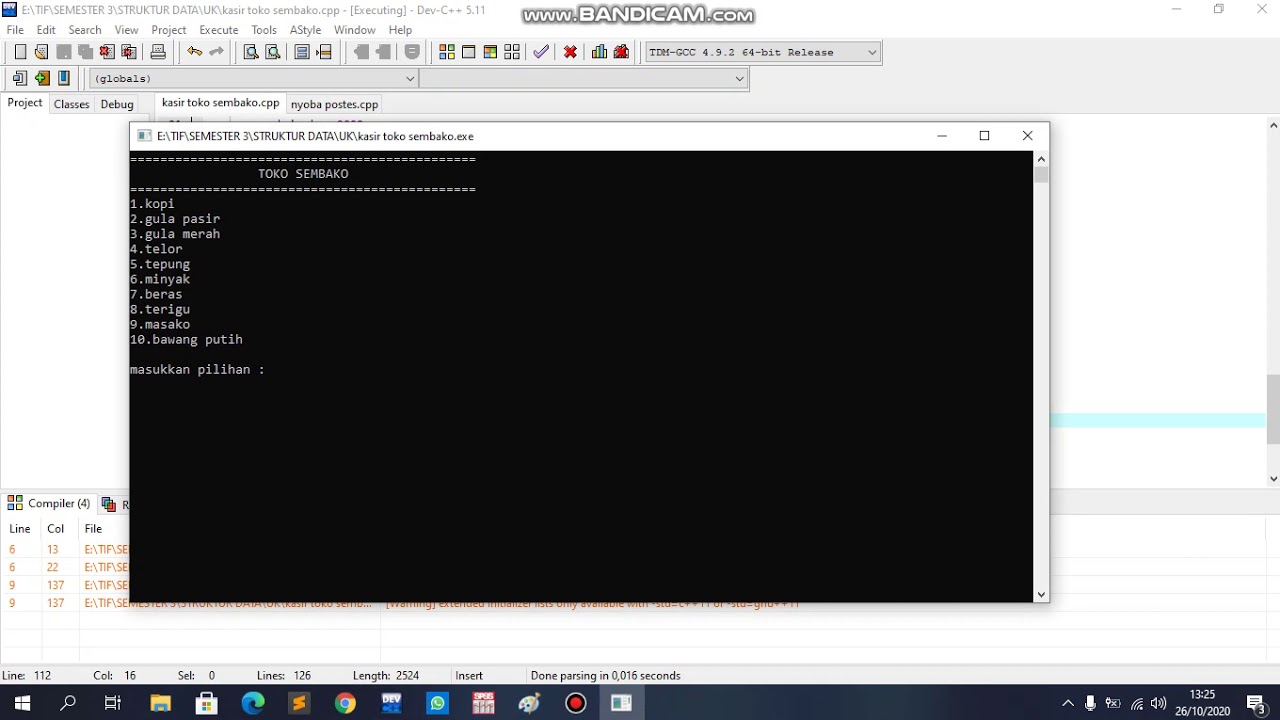The width and height of the screenshot is (1280, 720).
Task: Click the 'Insert' mode indicator in the status bar
Action: click(x=469, y=676)
